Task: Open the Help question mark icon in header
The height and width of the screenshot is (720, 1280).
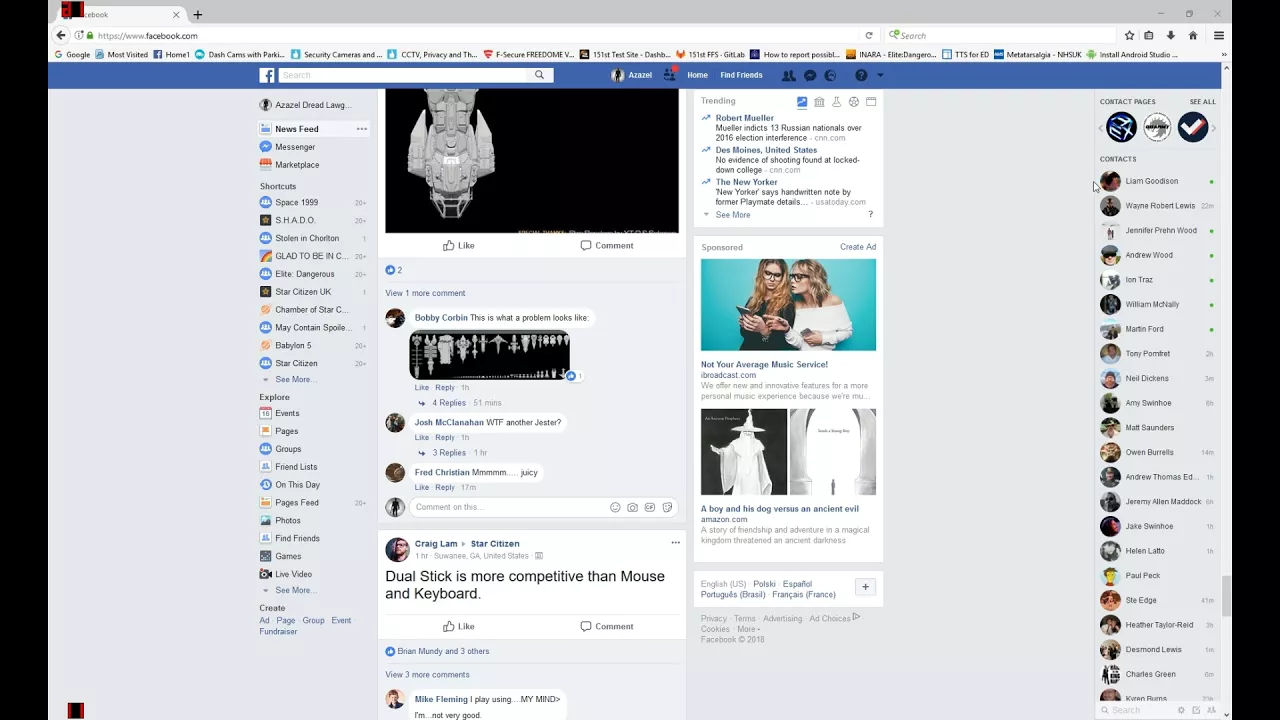Action: click(861, 75)
